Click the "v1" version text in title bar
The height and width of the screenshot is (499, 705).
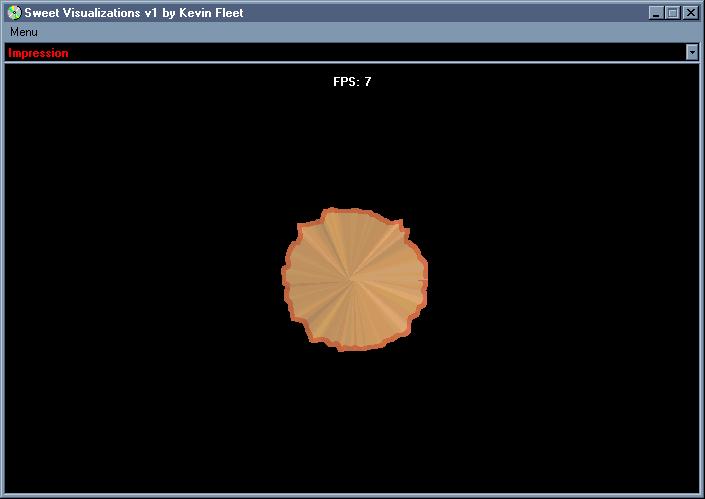(150, 13)
